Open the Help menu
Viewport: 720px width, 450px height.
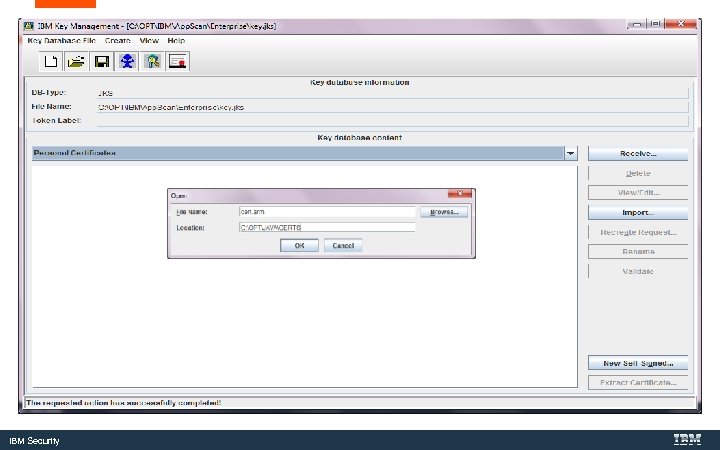tap(176, 40)
